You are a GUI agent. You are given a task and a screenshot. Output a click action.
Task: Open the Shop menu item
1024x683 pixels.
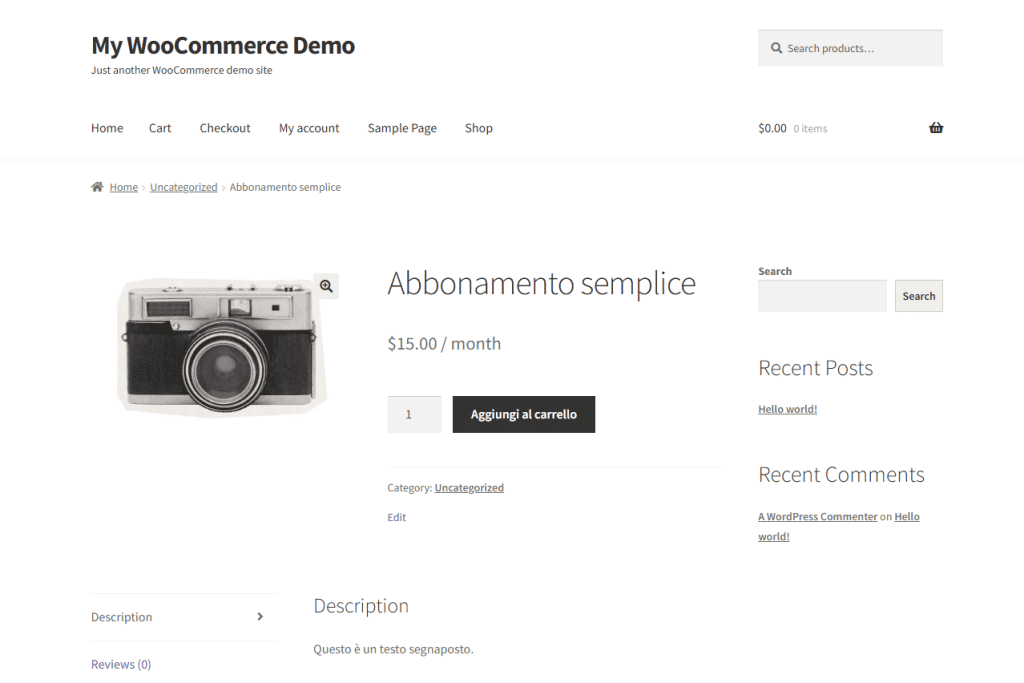pos(478,127)
